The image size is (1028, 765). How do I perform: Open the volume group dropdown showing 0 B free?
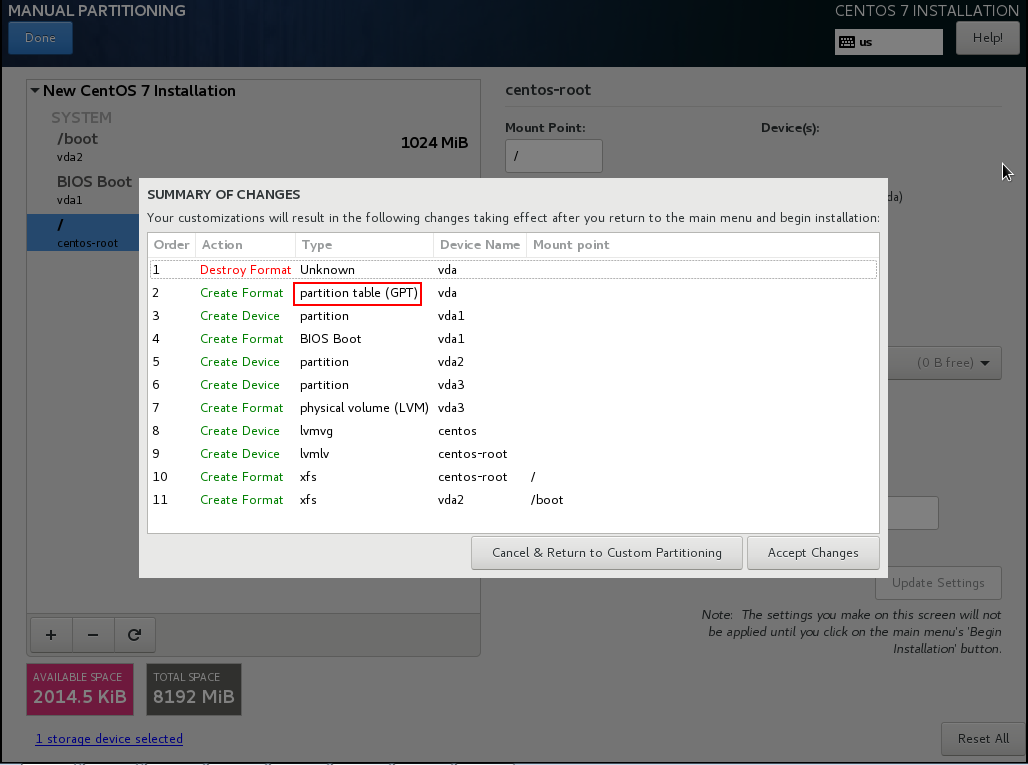click(x=944, y=363)
